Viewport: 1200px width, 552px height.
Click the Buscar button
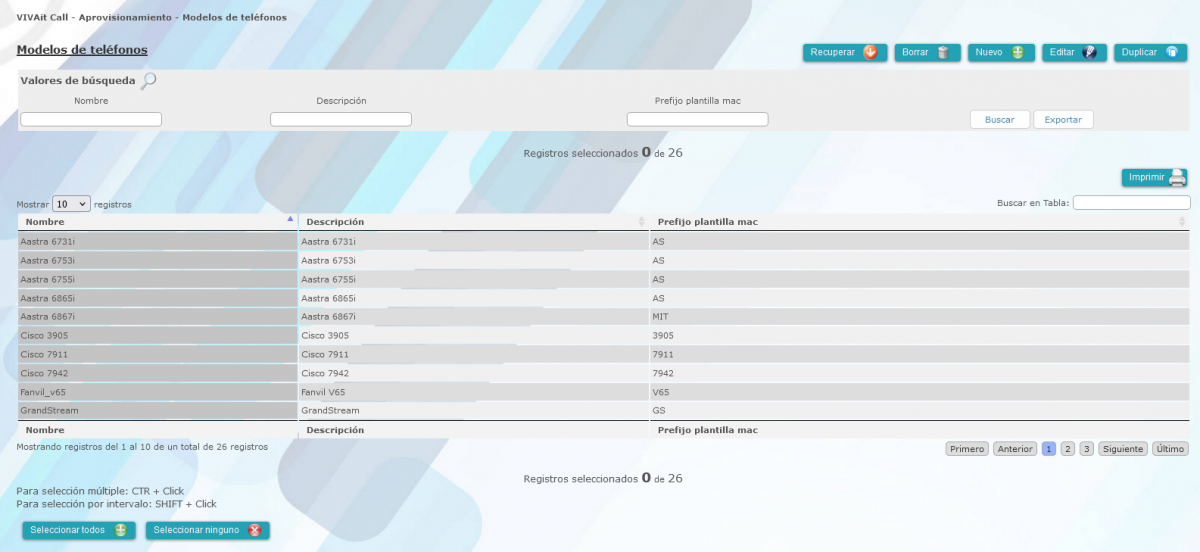(x=1000, y=119)
